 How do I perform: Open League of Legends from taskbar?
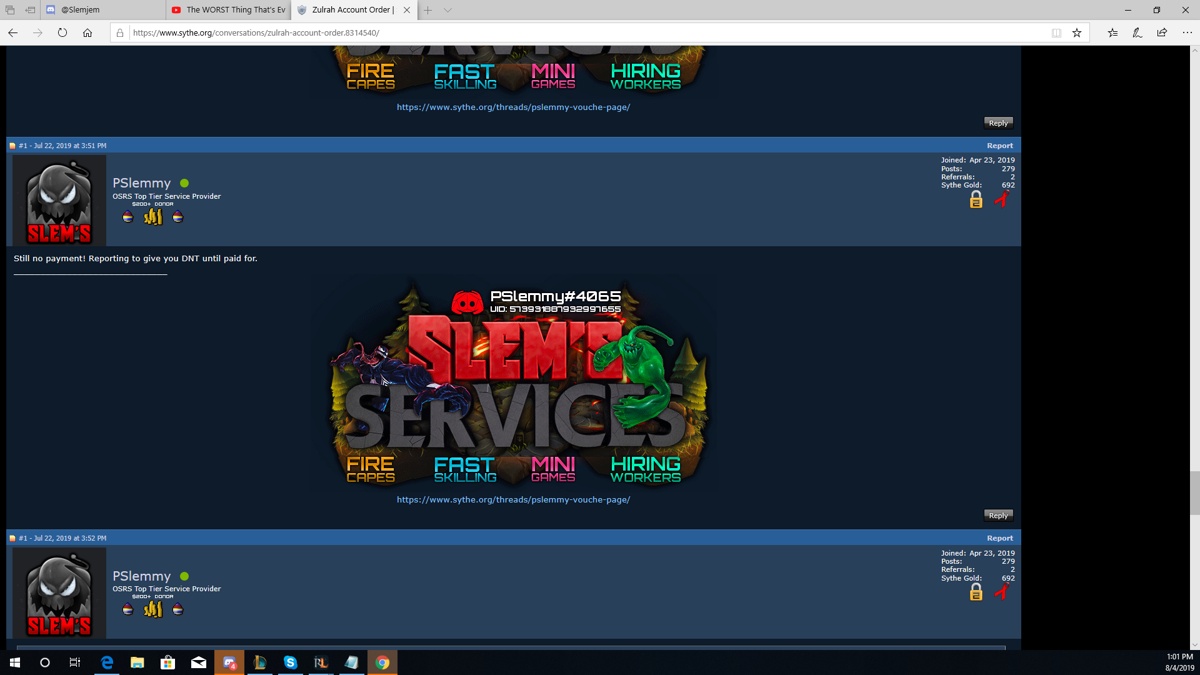pos(259,662)
